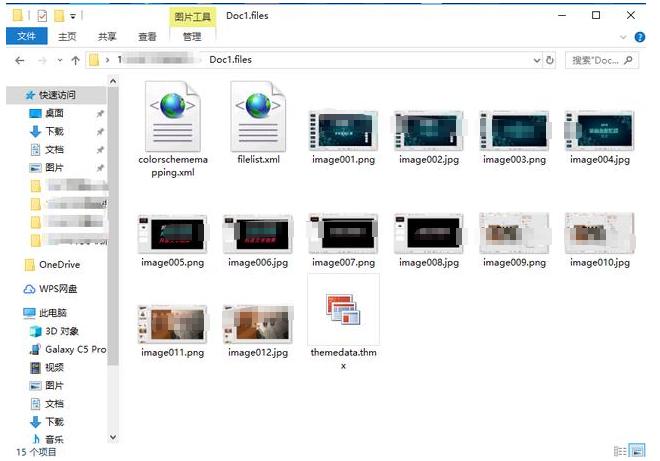
Task: Select image004.jpg thumbnail
Action: pos(600,131)
